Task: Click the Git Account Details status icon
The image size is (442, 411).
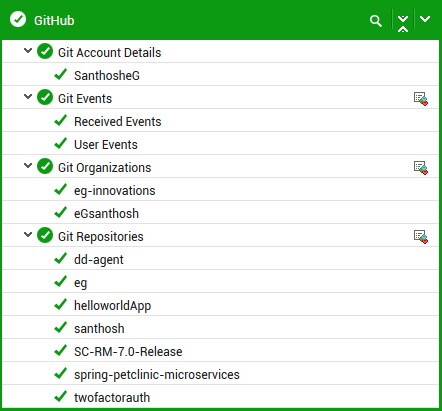Action: click(x=45, y=51)
